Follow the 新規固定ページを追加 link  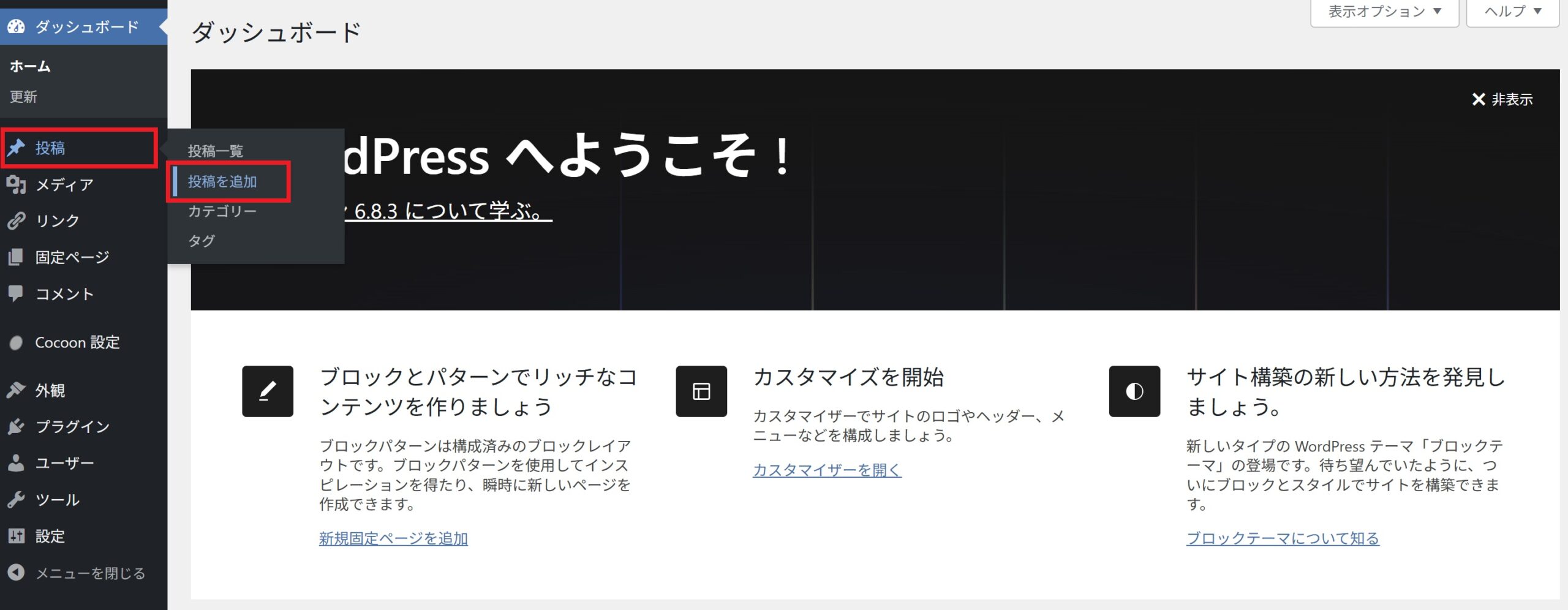(393, 538)
